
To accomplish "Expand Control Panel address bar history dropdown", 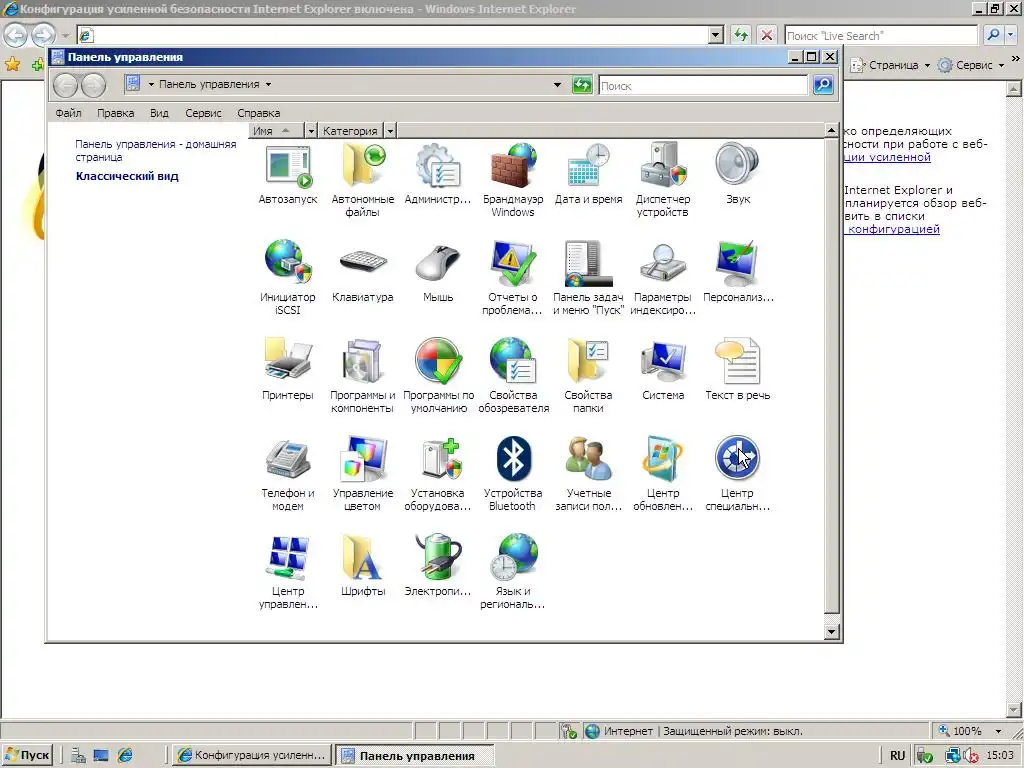I will 557,85.
